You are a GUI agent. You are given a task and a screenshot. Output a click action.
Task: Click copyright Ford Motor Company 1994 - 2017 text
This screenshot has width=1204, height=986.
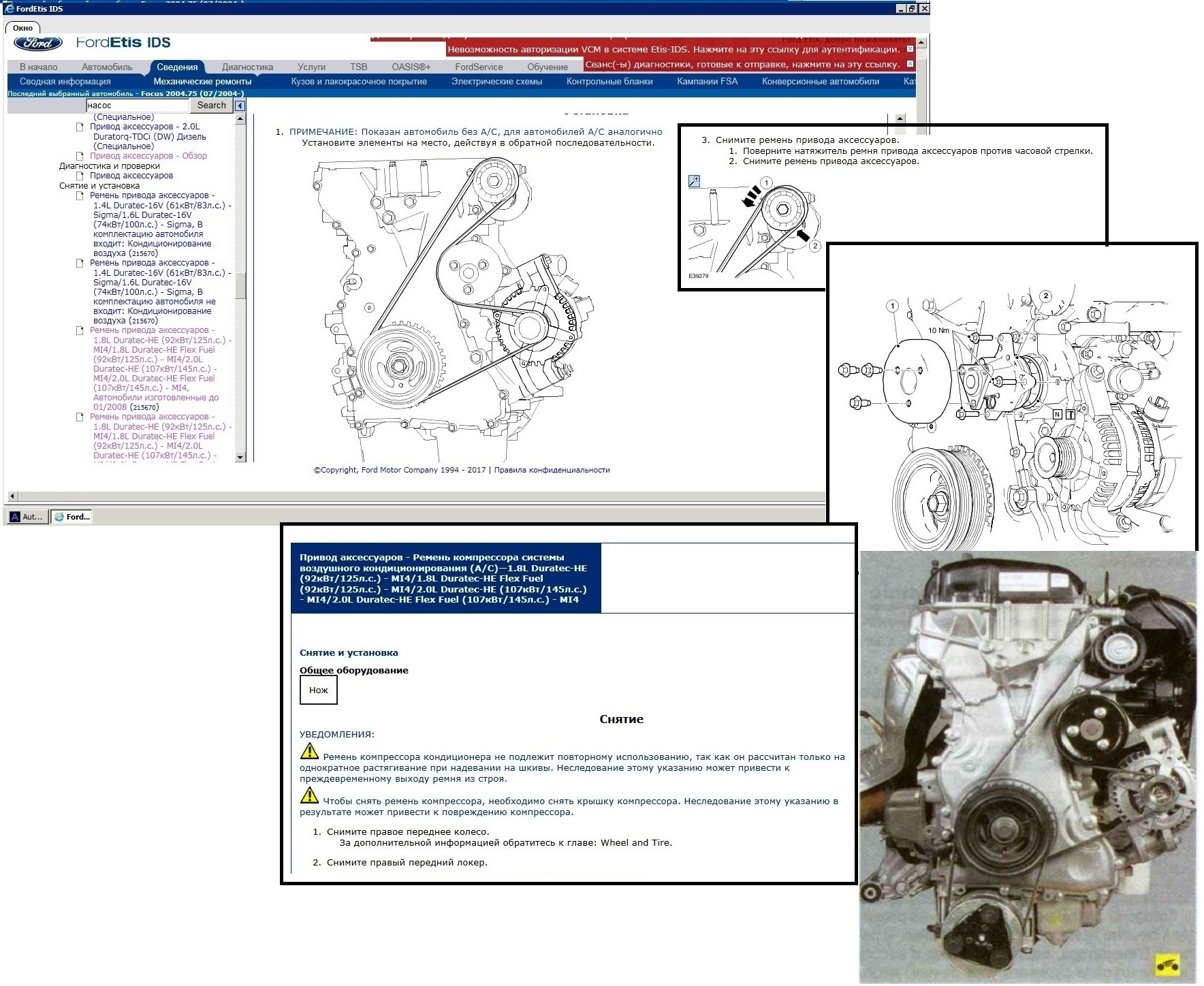point(400,470)
